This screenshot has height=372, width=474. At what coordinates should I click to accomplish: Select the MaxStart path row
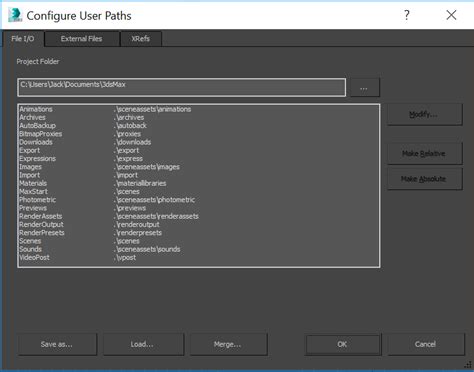click(199, 192)
